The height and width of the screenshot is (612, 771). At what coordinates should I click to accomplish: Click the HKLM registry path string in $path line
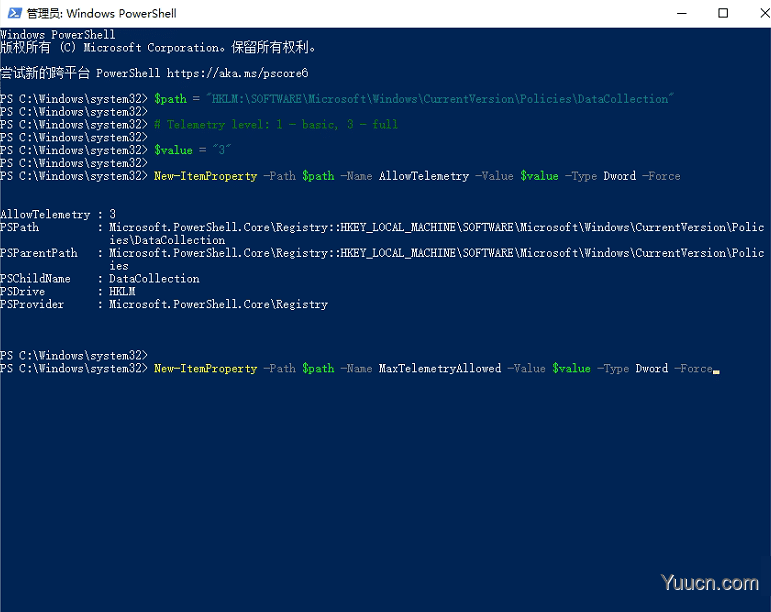441,99
